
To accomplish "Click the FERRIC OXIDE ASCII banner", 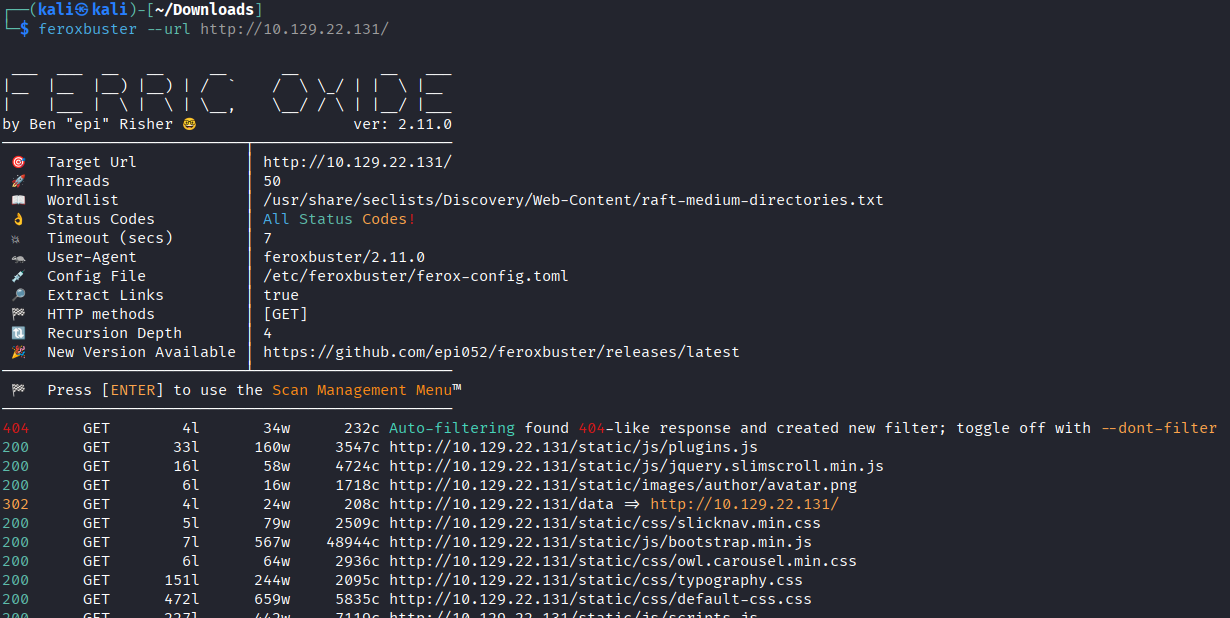I will (x=225, y=90).
